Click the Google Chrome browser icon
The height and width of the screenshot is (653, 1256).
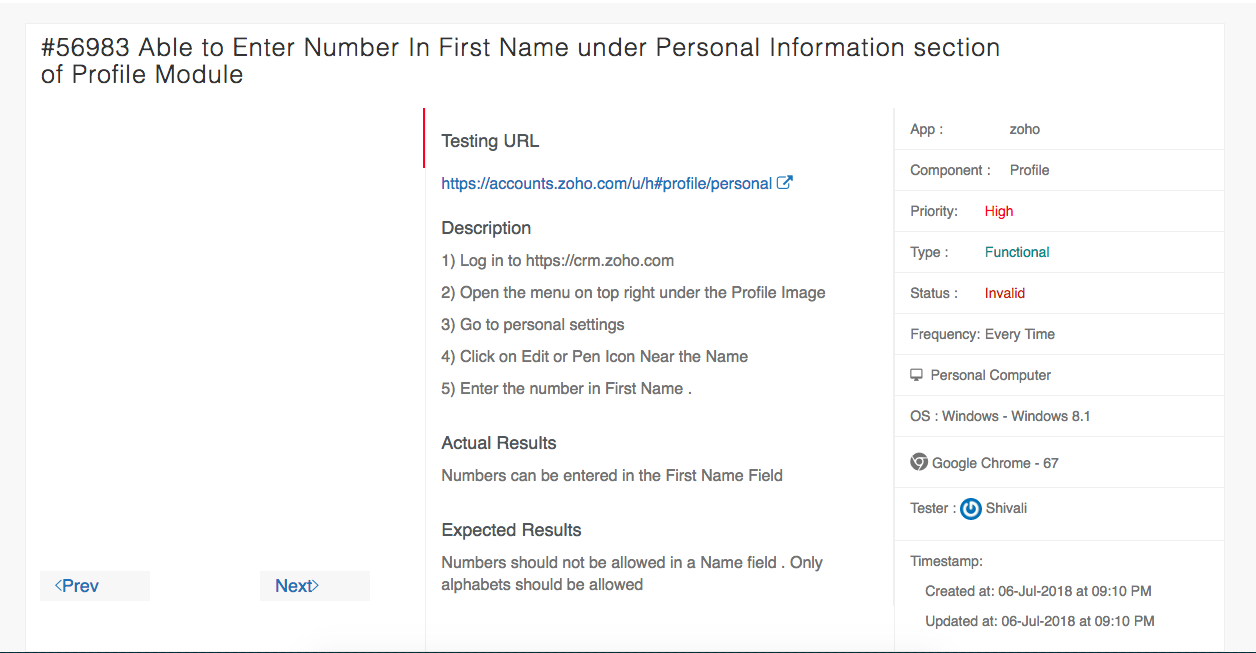pyautogui.click(x=919, y=462)
